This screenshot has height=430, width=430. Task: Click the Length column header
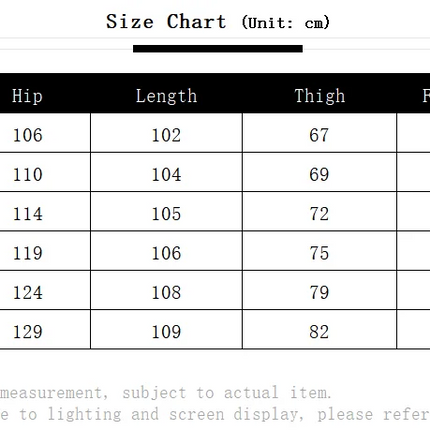click(x=166, y=96)
